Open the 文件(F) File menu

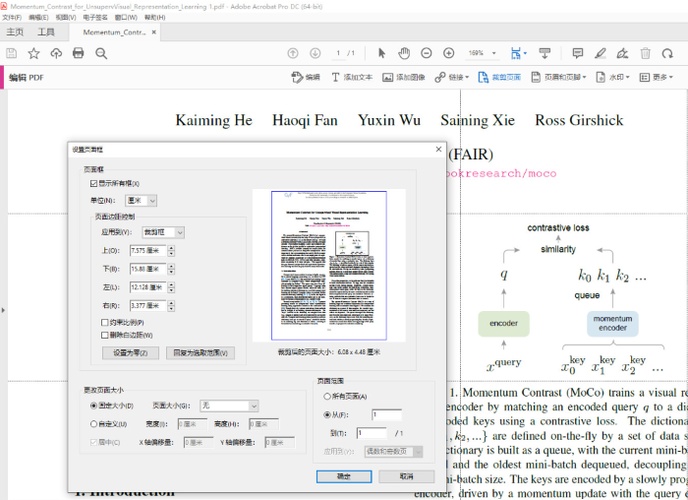tap(12, 18)
